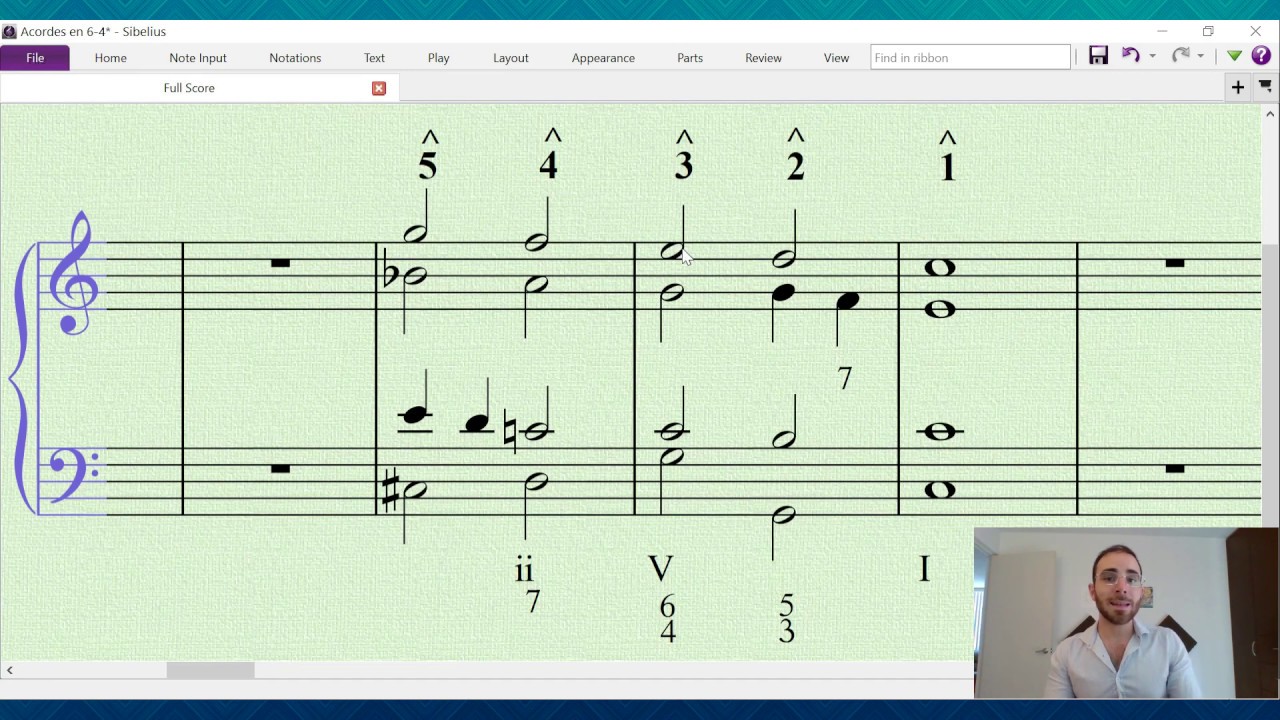
Task: Select the 'ii' Roman numeral label
Action: coord(524,570)
